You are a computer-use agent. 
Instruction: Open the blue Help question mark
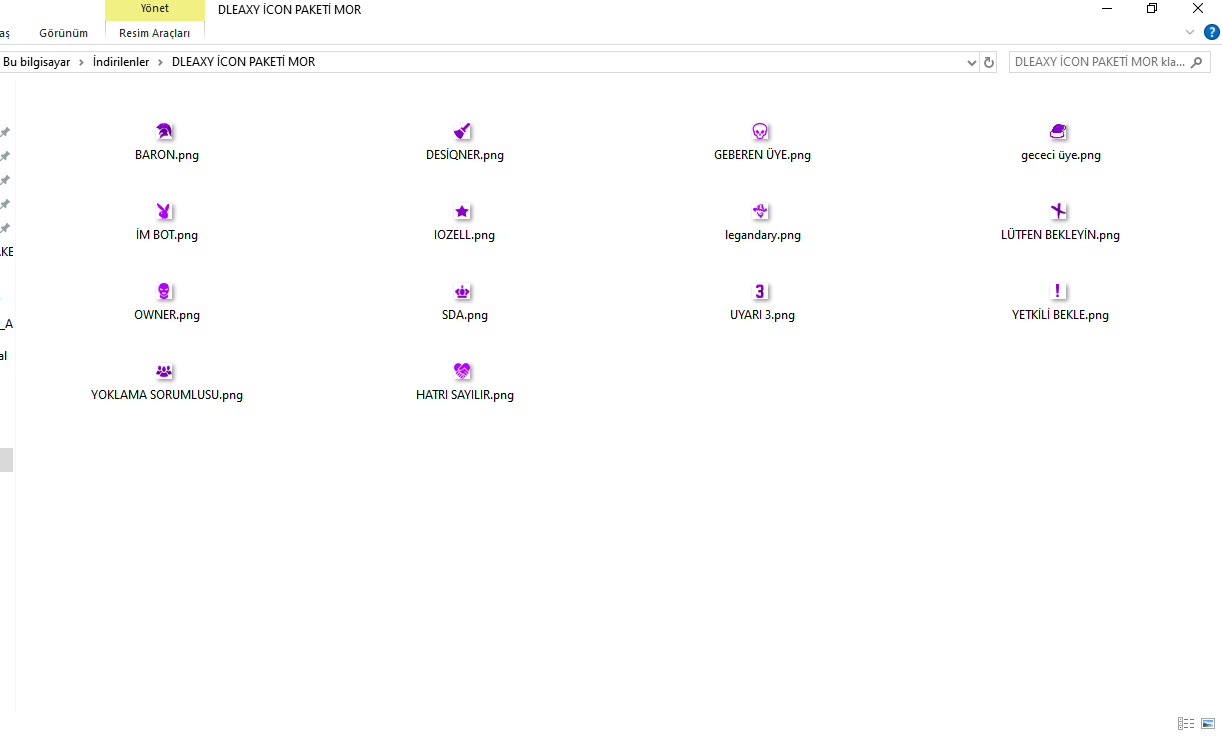pyautogui.click(x=1211, y=32)
